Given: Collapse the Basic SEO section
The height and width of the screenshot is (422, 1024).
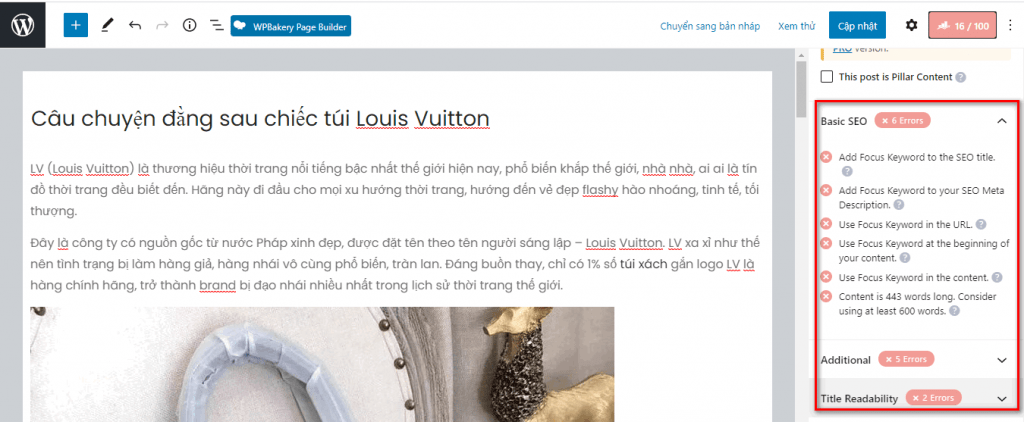Looking at the screenshot, I should (1002, 121).
